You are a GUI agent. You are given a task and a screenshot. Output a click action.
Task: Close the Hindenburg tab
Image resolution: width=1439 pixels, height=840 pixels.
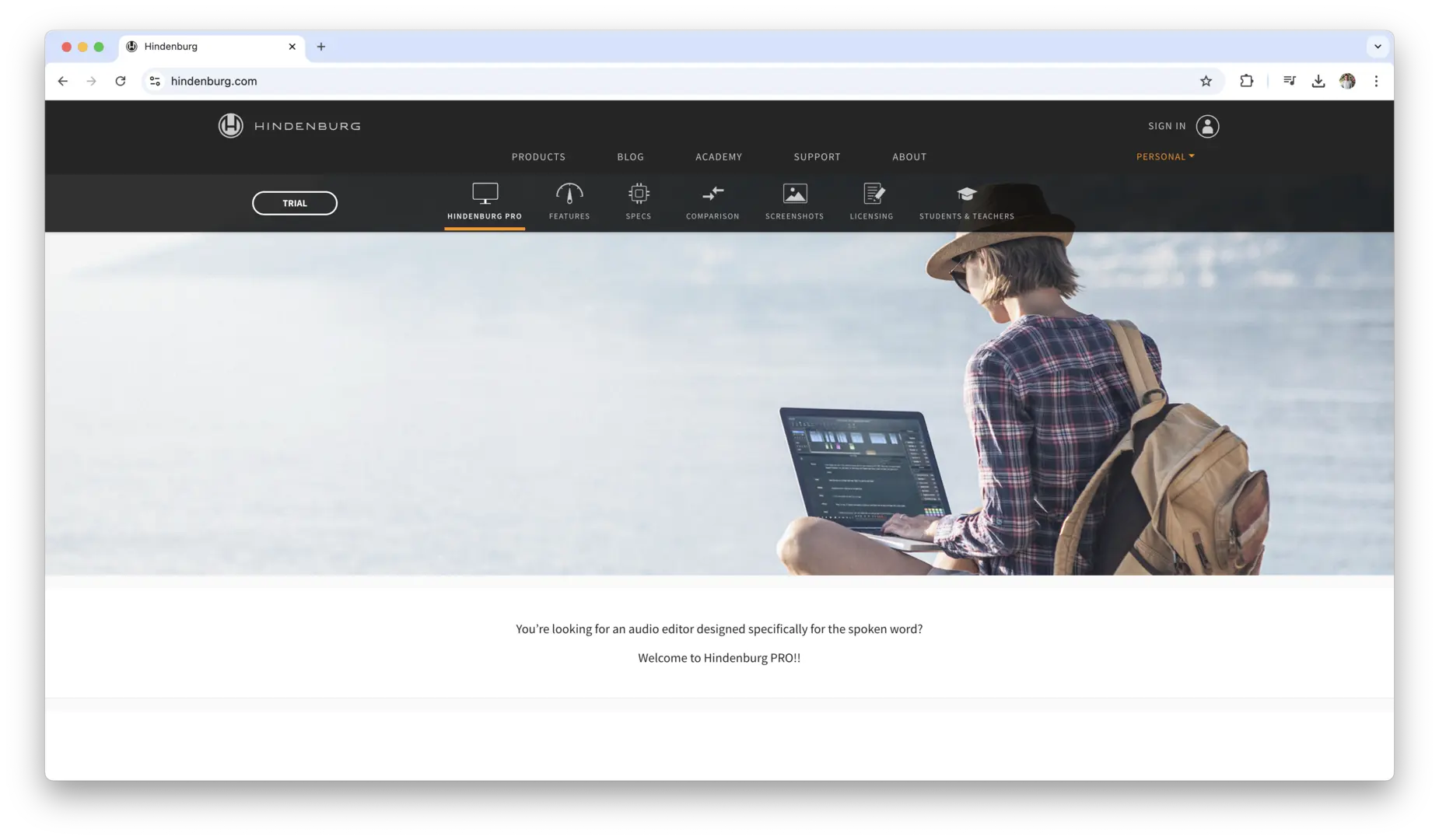[x=292, y=47]
